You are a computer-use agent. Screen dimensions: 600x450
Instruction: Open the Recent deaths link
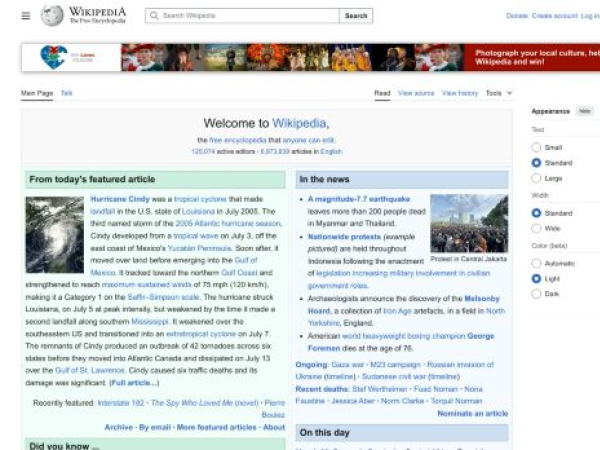point(322,389)
